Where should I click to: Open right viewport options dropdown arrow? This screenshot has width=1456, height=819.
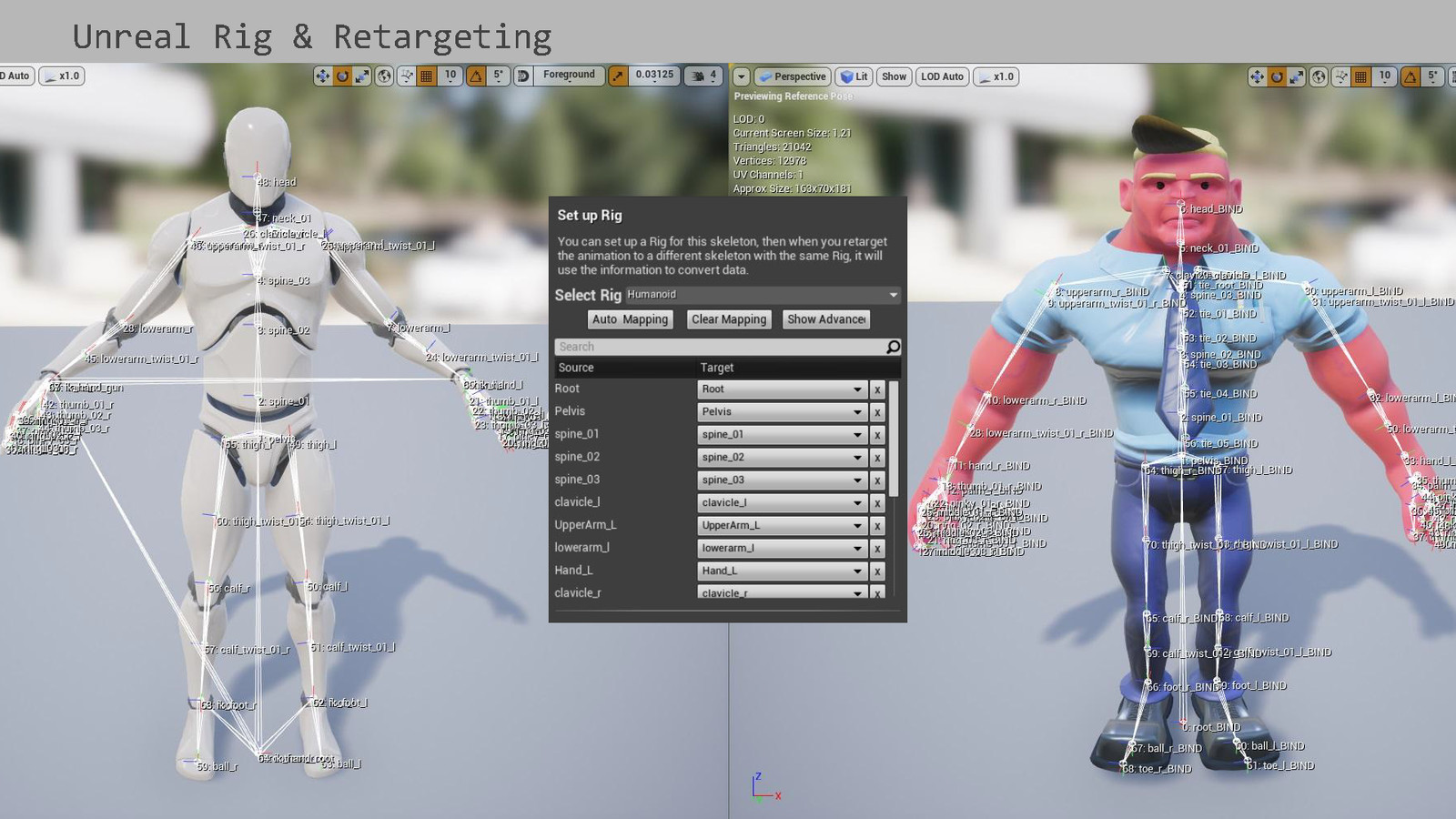tap(742, 77)
